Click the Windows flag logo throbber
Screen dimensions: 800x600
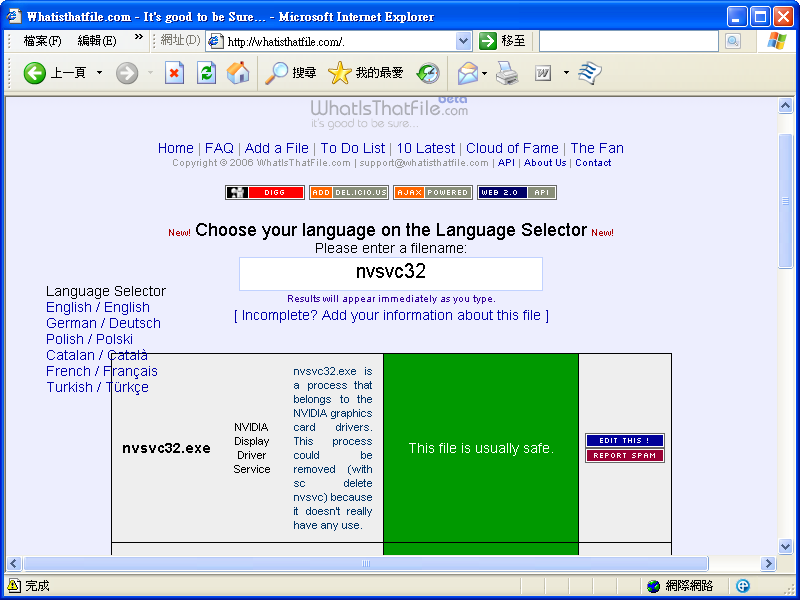(x=777, y=41)
